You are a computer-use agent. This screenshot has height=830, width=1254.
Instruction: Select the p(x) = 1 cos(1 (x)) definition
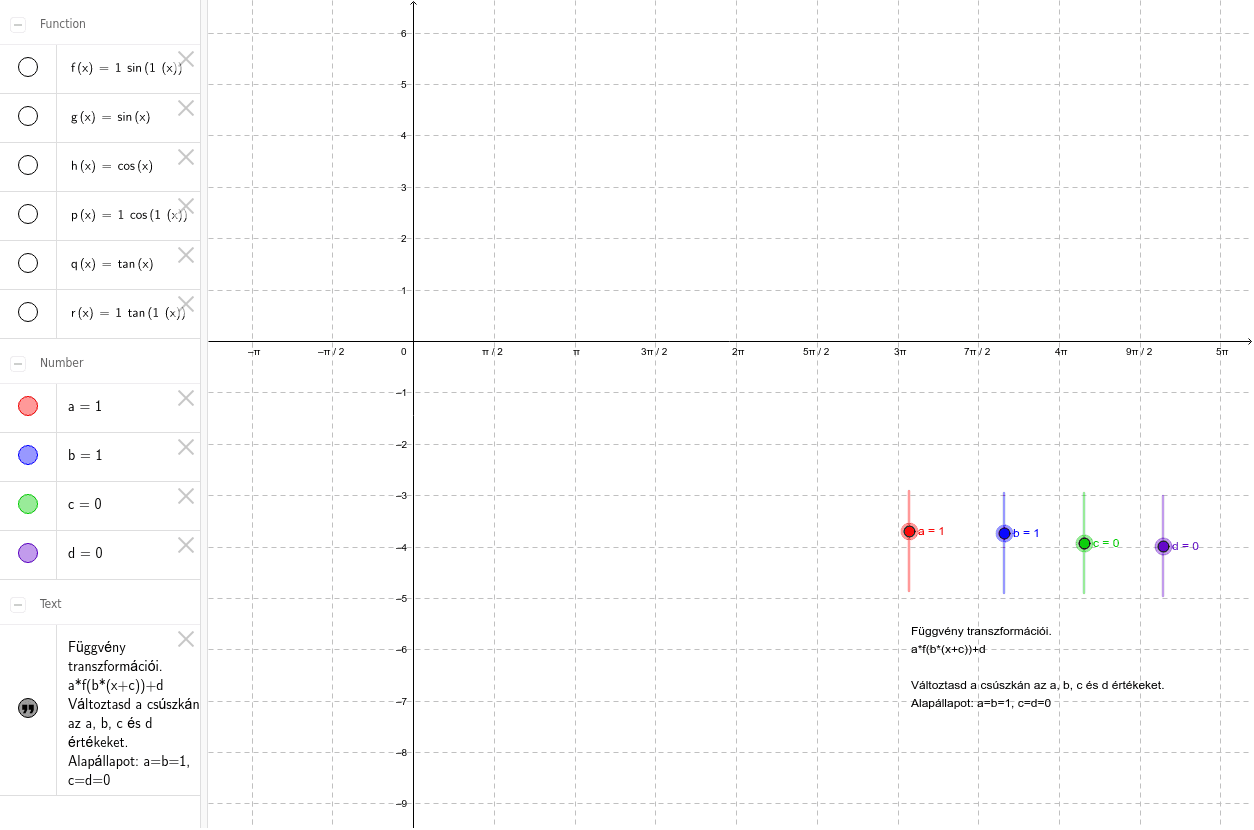[x=128, y=215]
